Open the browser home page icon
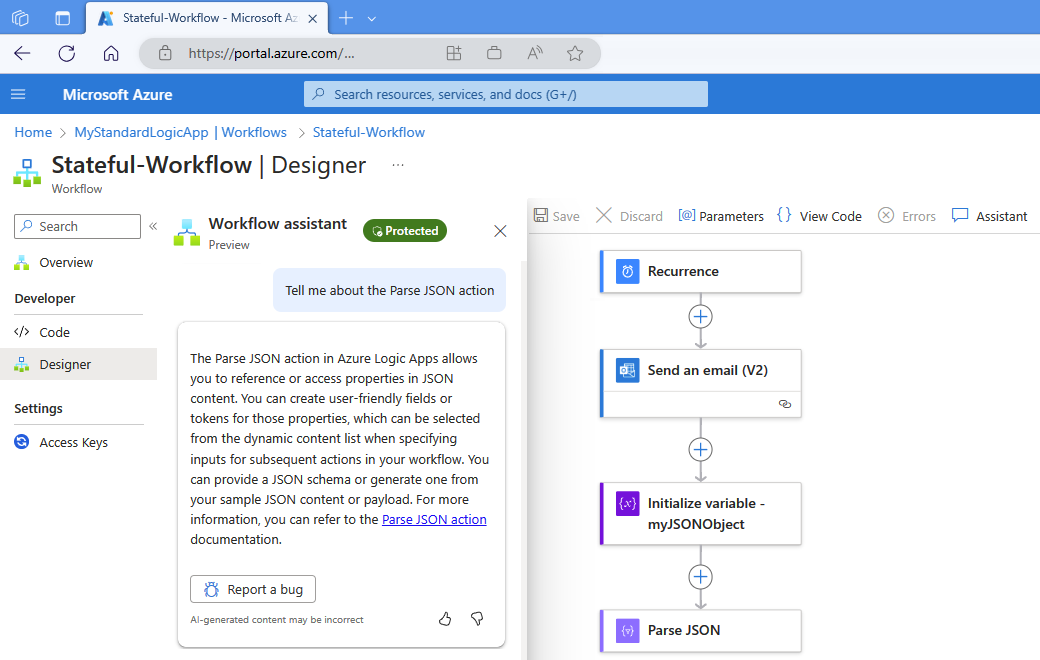 coord(111,53)
